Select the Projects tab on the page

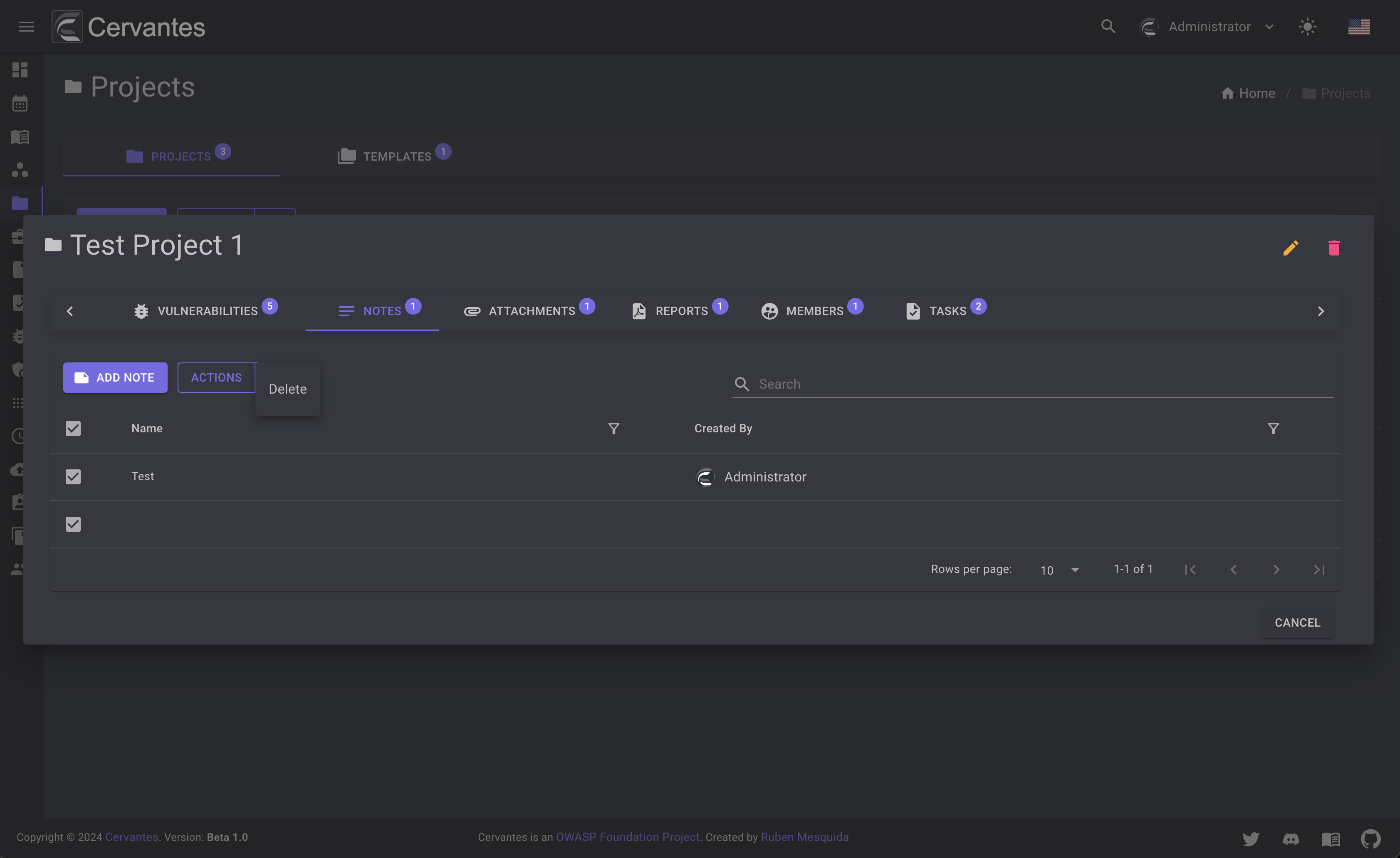pos(171,156)
